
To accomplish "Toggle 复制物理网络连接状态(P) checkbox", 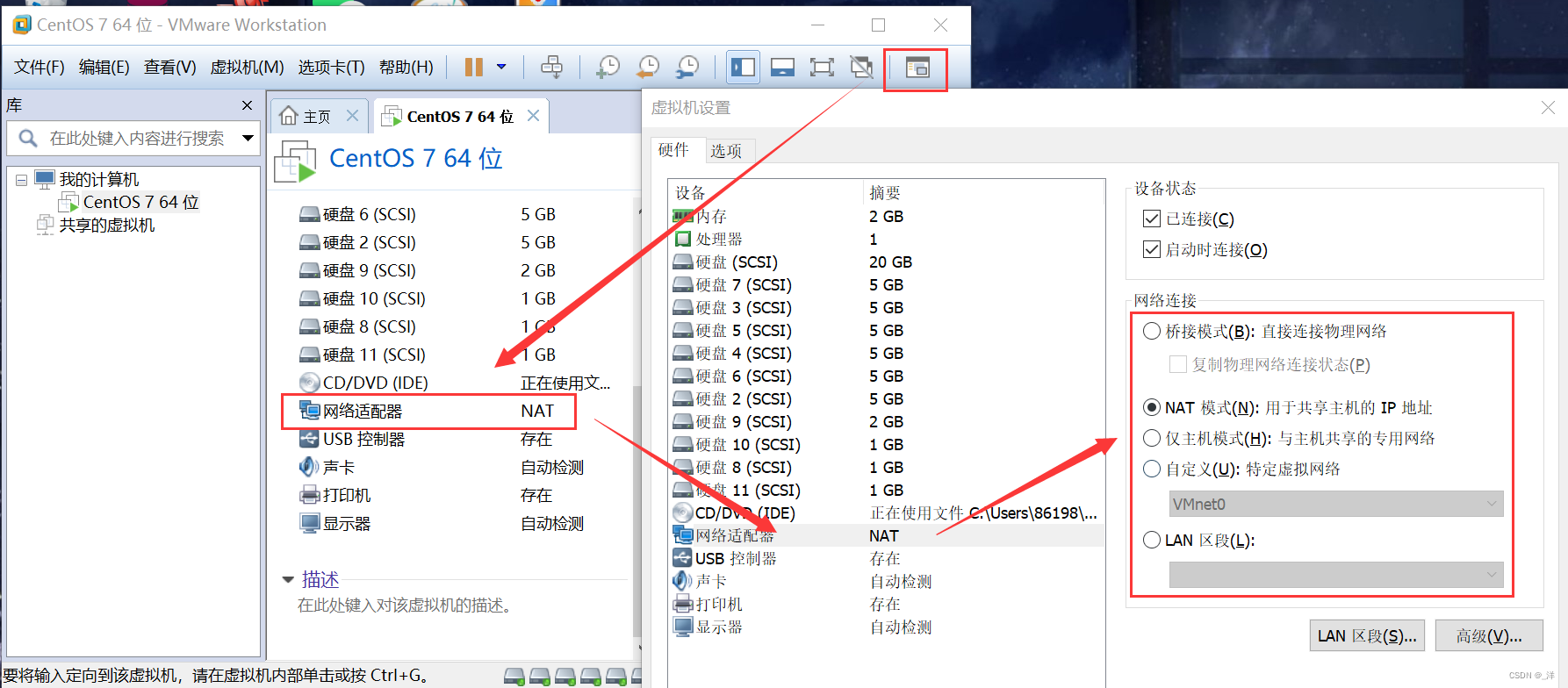I will pyautogui.click(x=1178, y=364).
